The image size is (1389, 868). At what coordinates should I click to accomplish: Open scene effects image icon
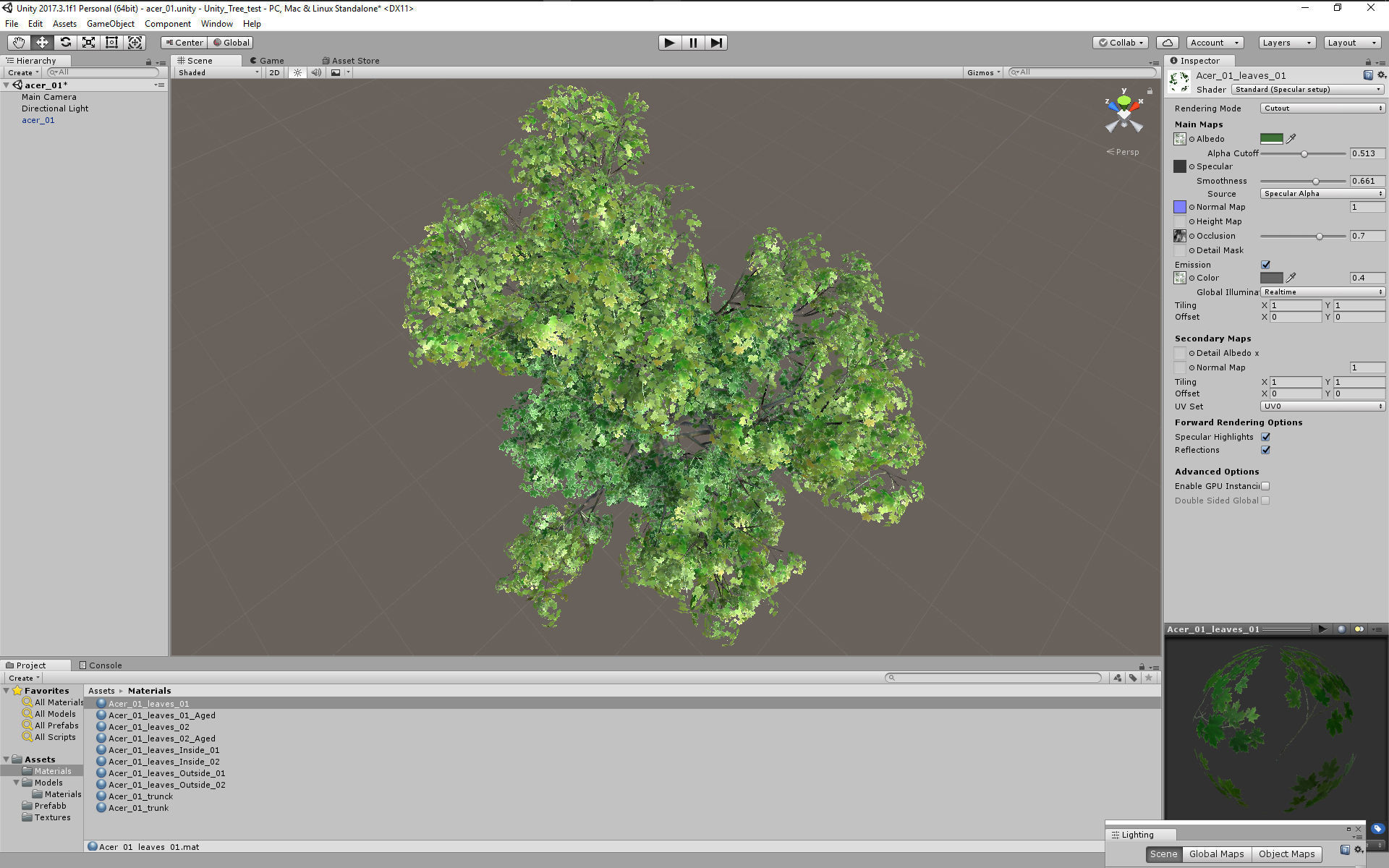tap(336, 72)
